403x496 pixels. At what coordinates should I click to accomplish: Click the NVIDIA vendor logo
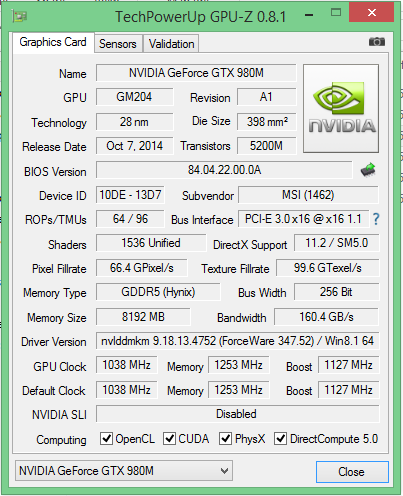341,109
